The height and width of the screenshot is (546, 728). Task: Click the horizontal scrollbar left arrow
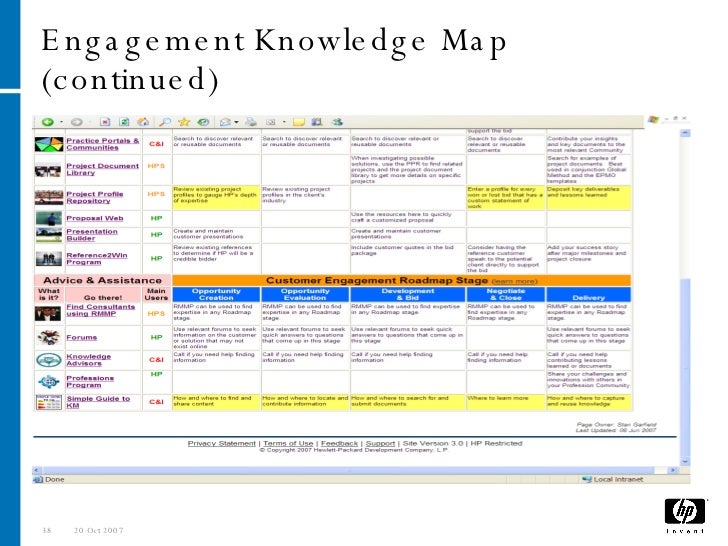tap(37, 470)
